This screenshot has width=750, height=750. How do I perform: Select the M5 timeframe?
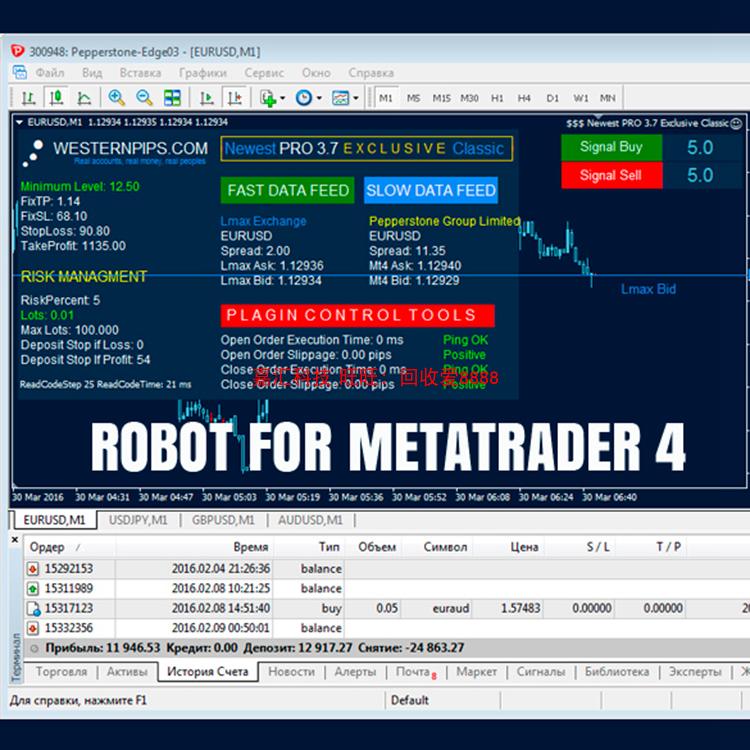tap(413, 98)
